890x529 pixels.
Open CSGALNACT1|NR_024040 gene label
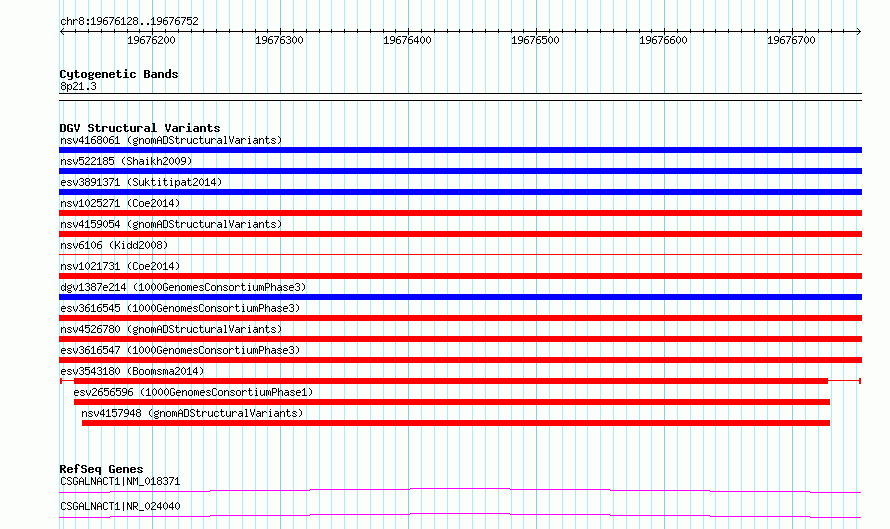120,506
